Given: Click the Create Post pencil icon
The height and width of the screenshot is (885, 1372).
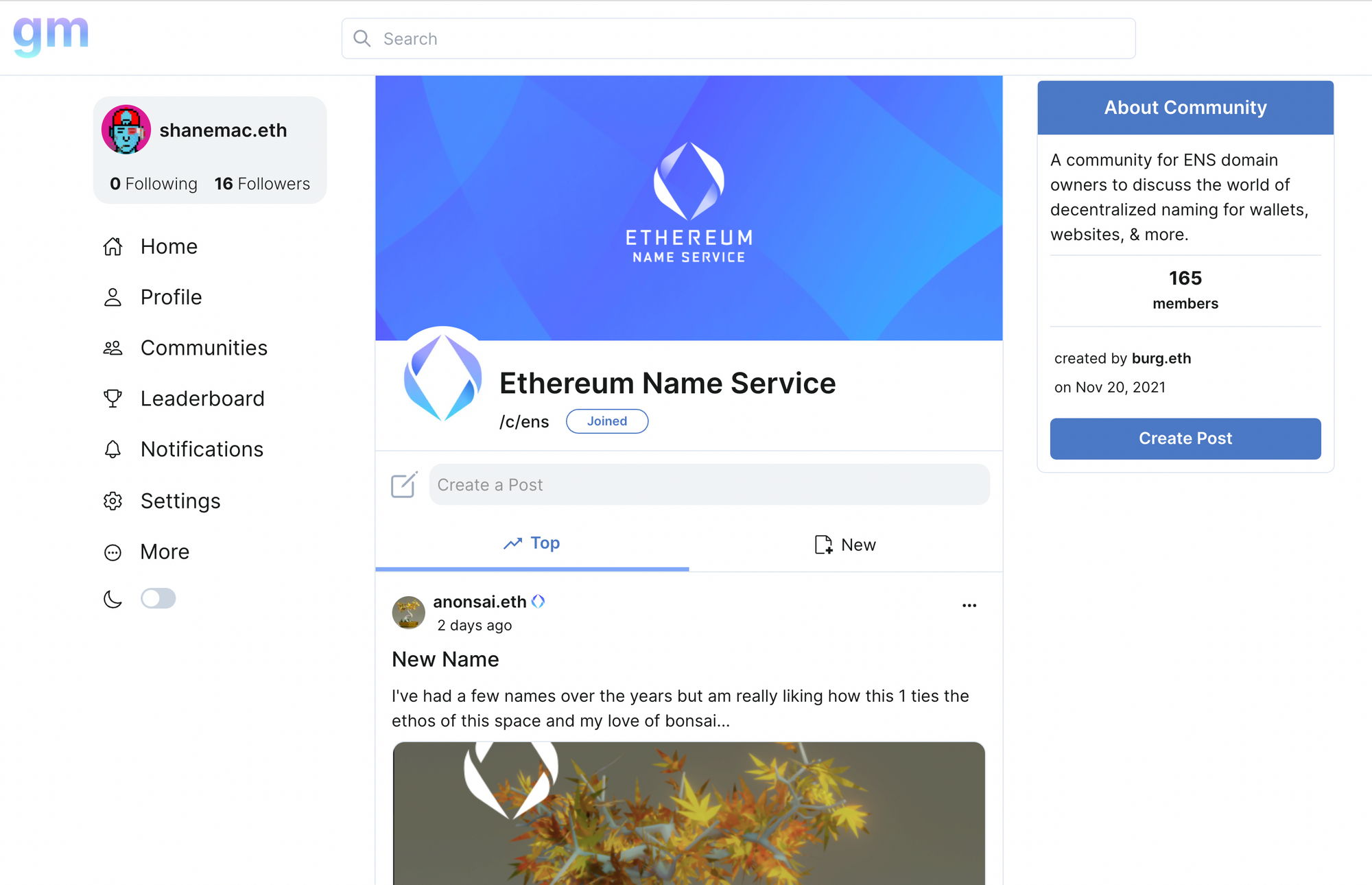Looking at the screenshot, I should coord(403,484).
